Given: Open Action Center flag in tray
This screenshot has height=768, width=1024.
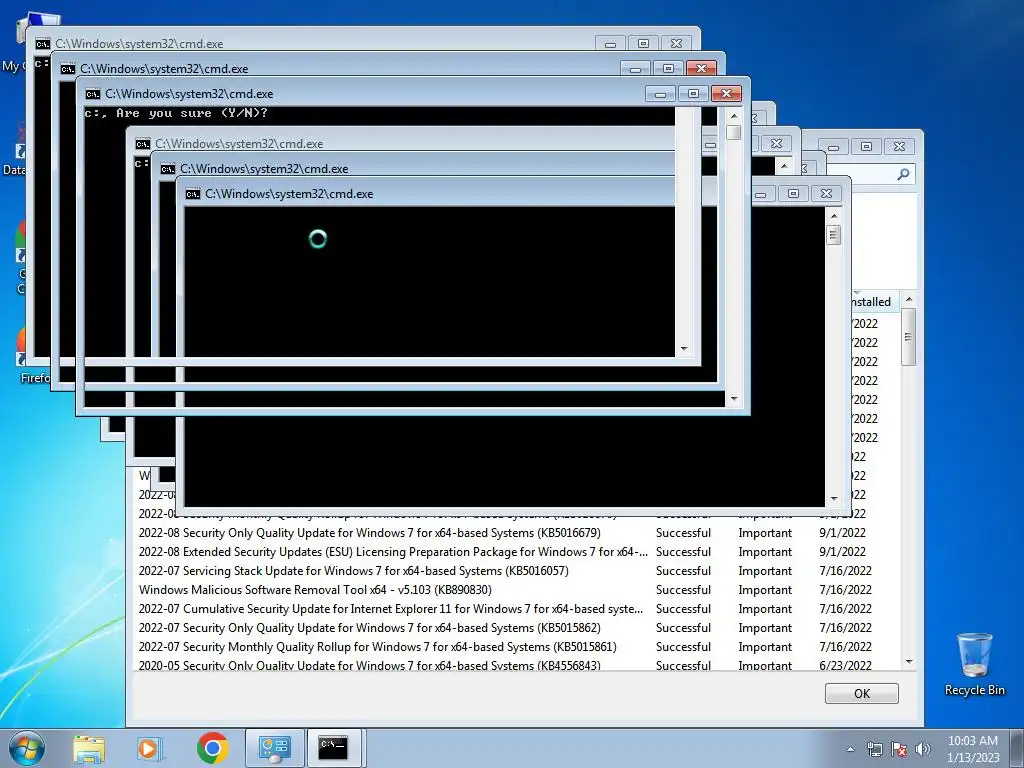Looking at the screenshot, I should point(899,749).
